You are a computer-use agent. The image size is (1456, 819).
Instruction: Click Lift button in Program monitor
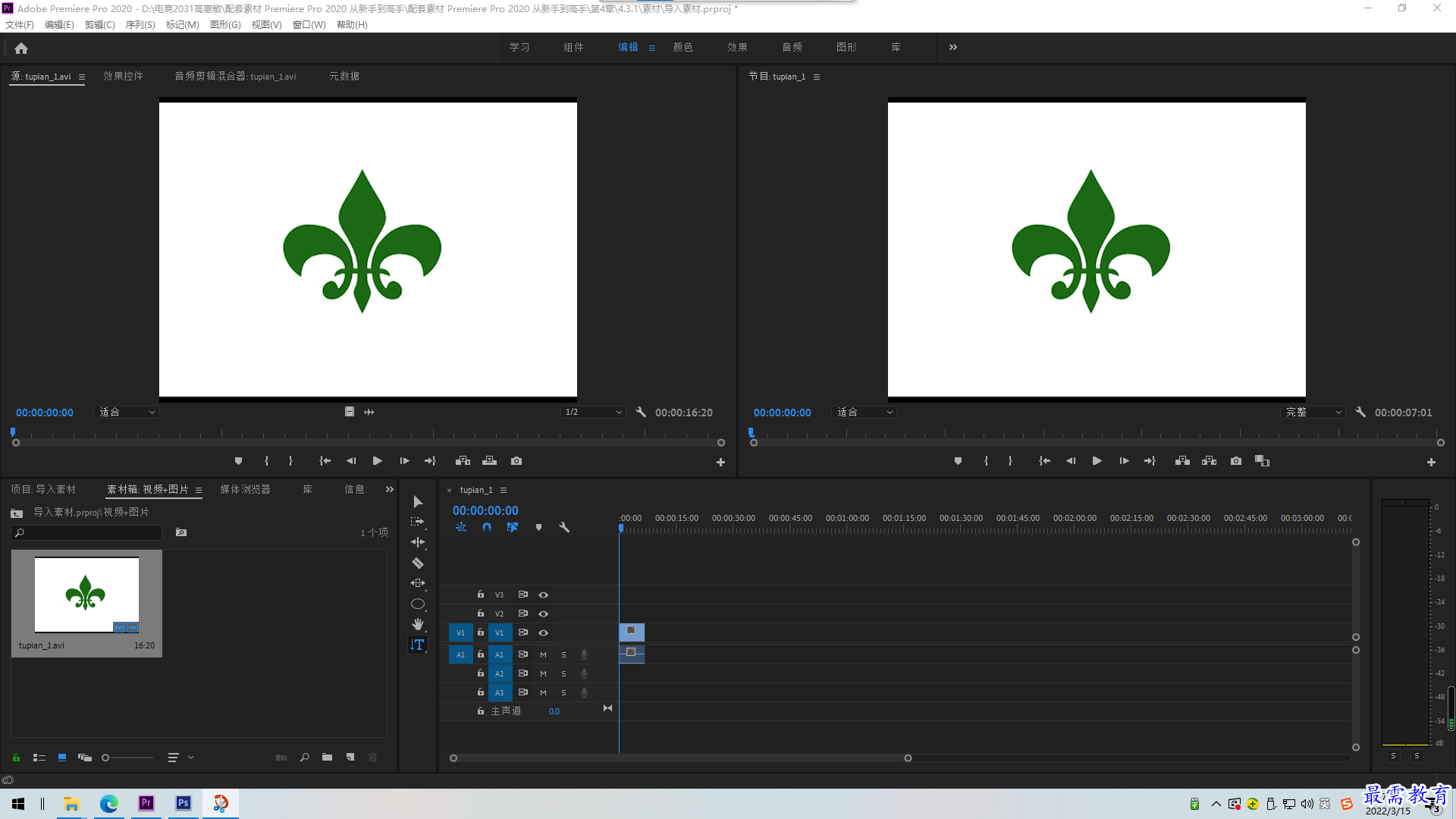pos(1182,461)
